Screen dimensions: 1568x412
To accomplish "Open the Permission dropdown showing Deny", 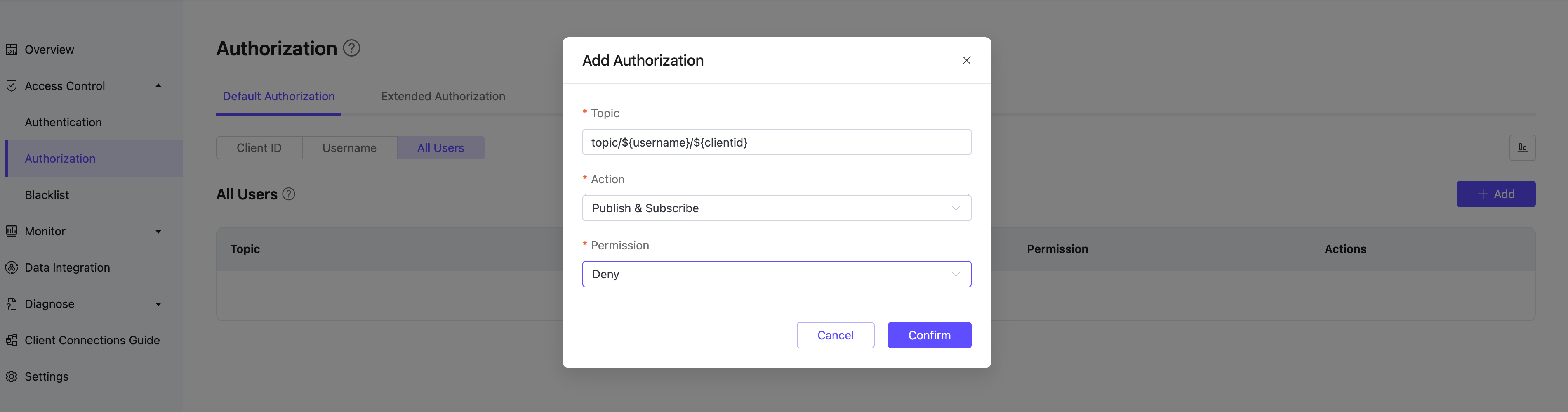I will (776, 274).
